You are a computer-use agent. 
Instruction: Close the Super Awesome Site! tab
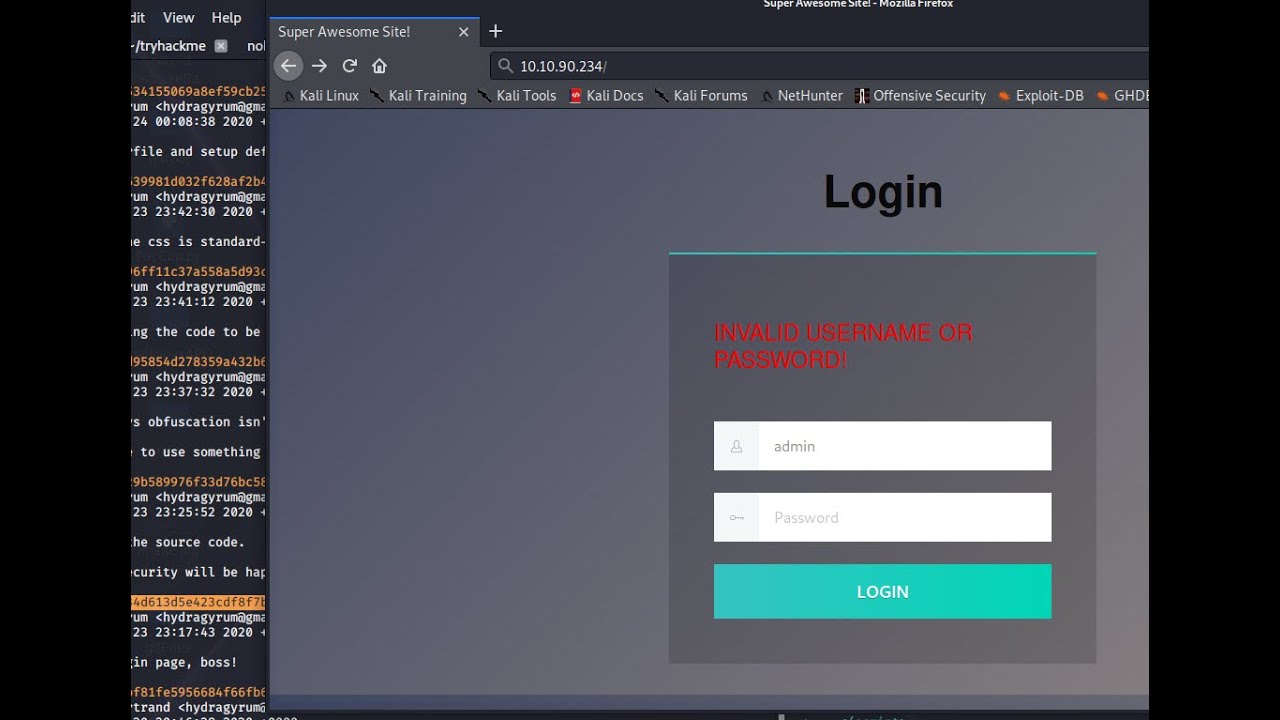(x=463, y=32)
